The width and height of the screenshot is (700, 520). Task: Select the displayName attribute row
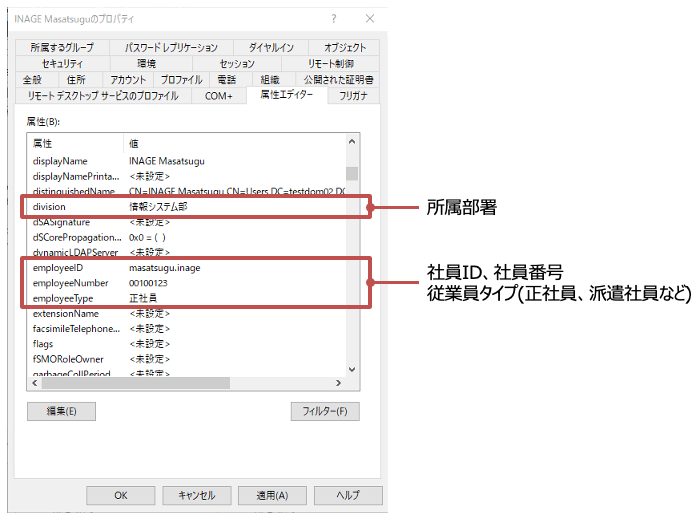pos(187,161)
